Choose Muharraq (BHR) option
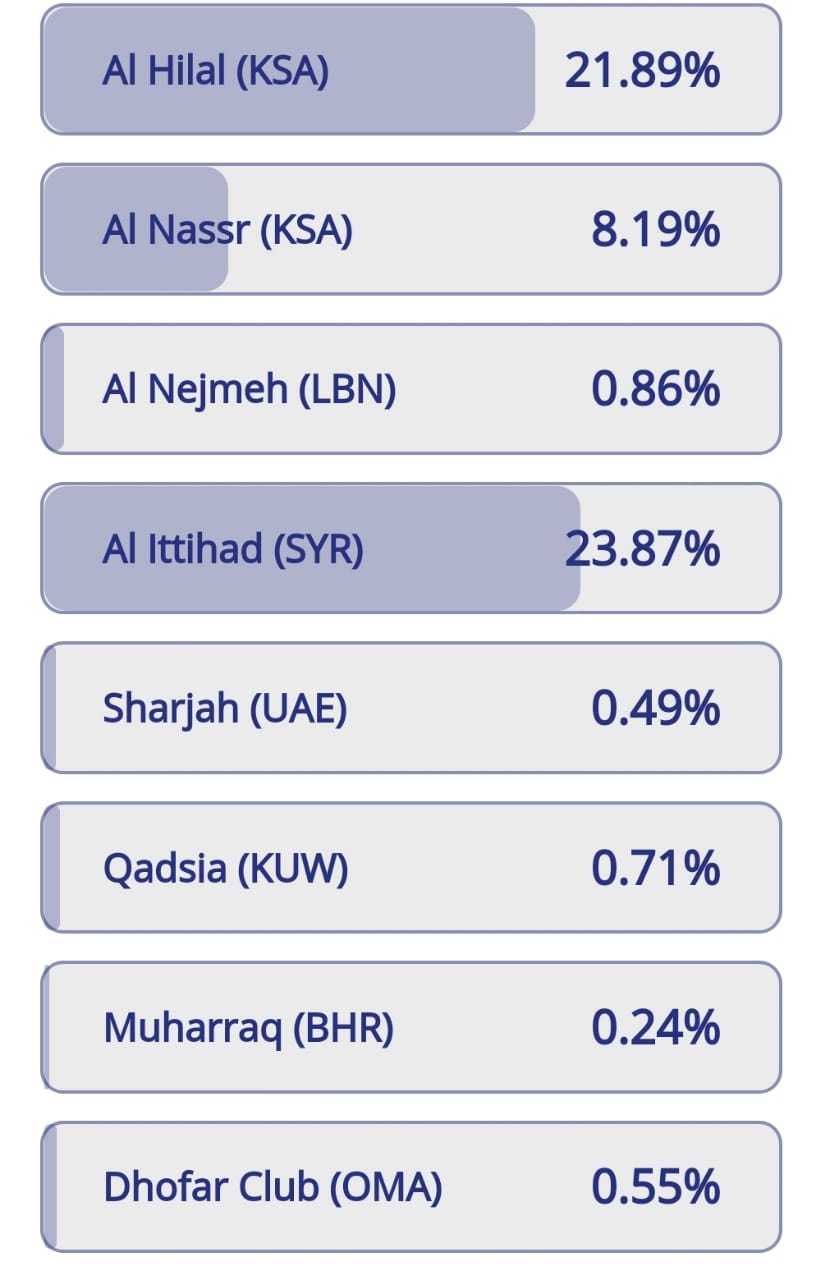 pyautogui.click(x=411, y=1027)
